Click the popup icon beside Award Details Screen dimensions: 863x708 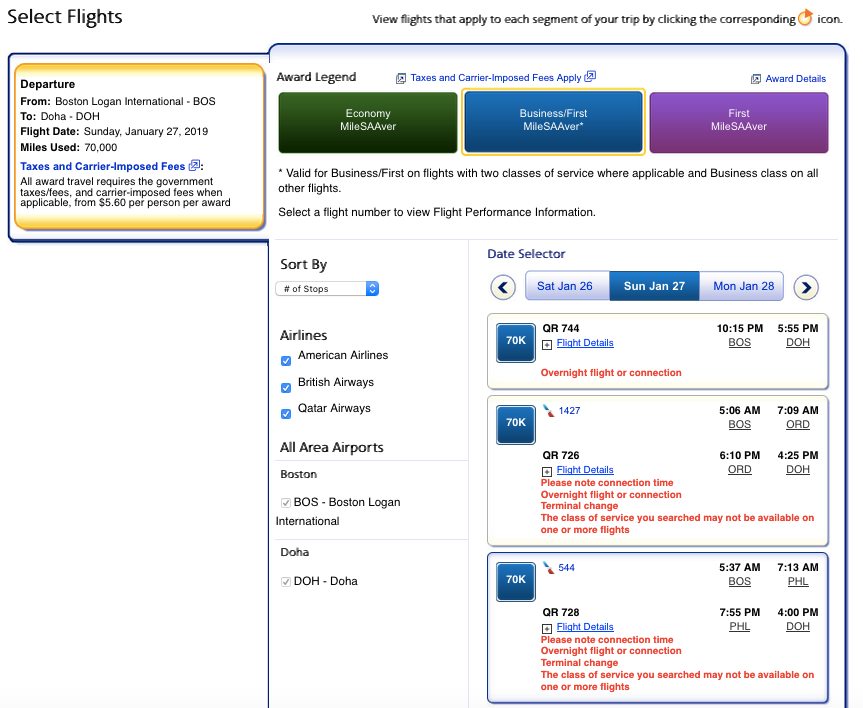(x=756, y=79)
